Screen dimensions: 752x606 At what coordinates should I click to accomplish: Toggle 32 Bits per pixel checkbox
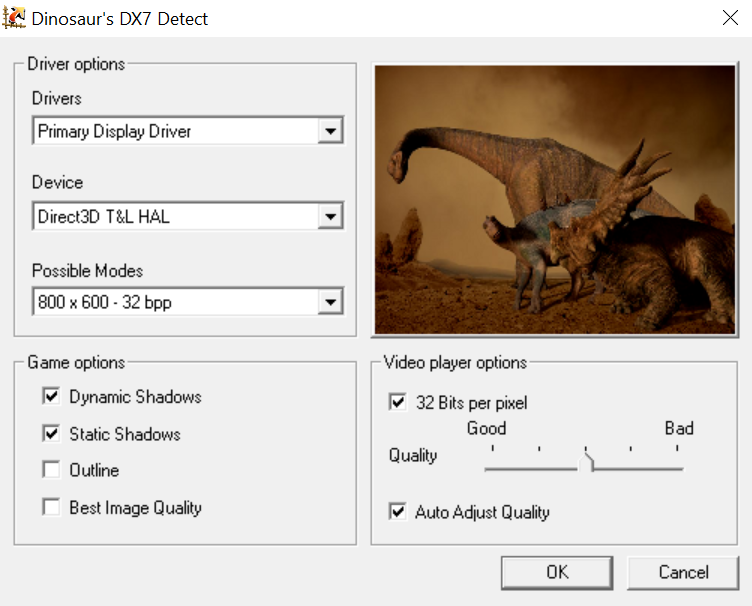click(398, 402)
